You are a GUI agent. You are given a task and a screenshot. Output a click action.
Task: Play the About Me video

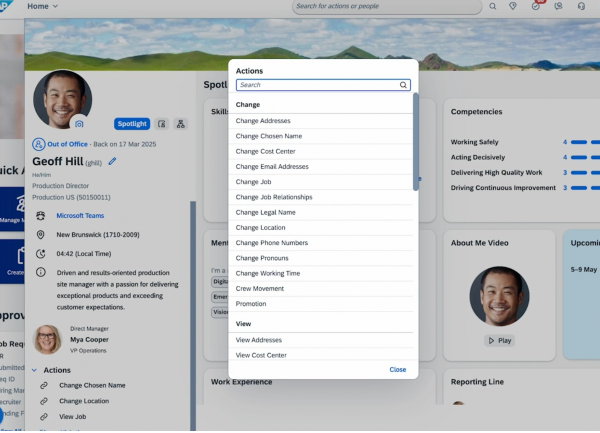point(499,340)
